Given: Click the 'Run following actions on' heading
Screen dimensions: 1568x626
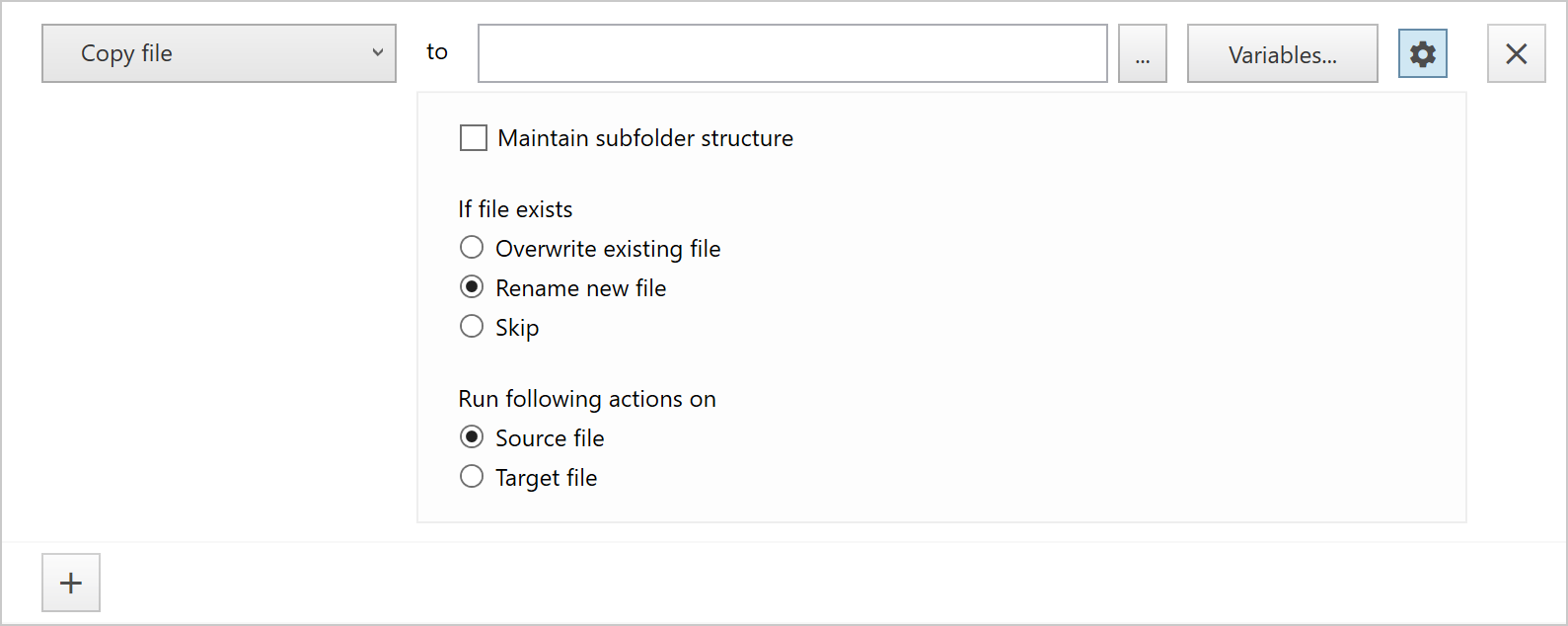Looking at the screenshot, I should tap(587, 399).
